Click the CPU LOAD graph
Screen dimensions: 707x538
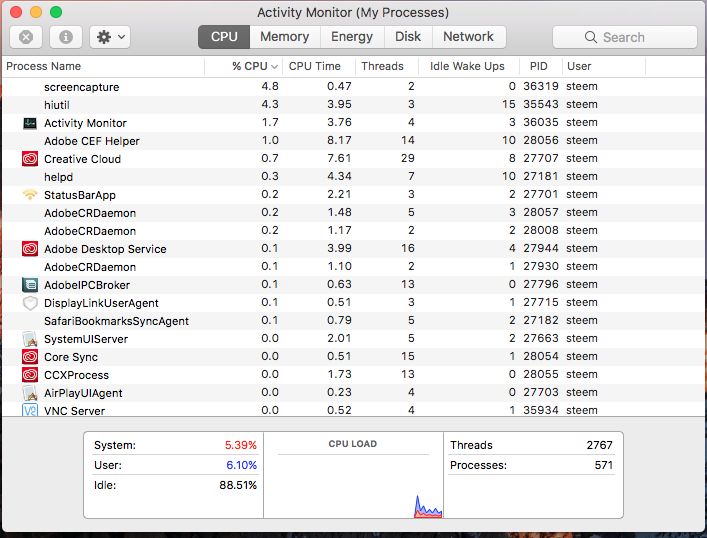354,475
